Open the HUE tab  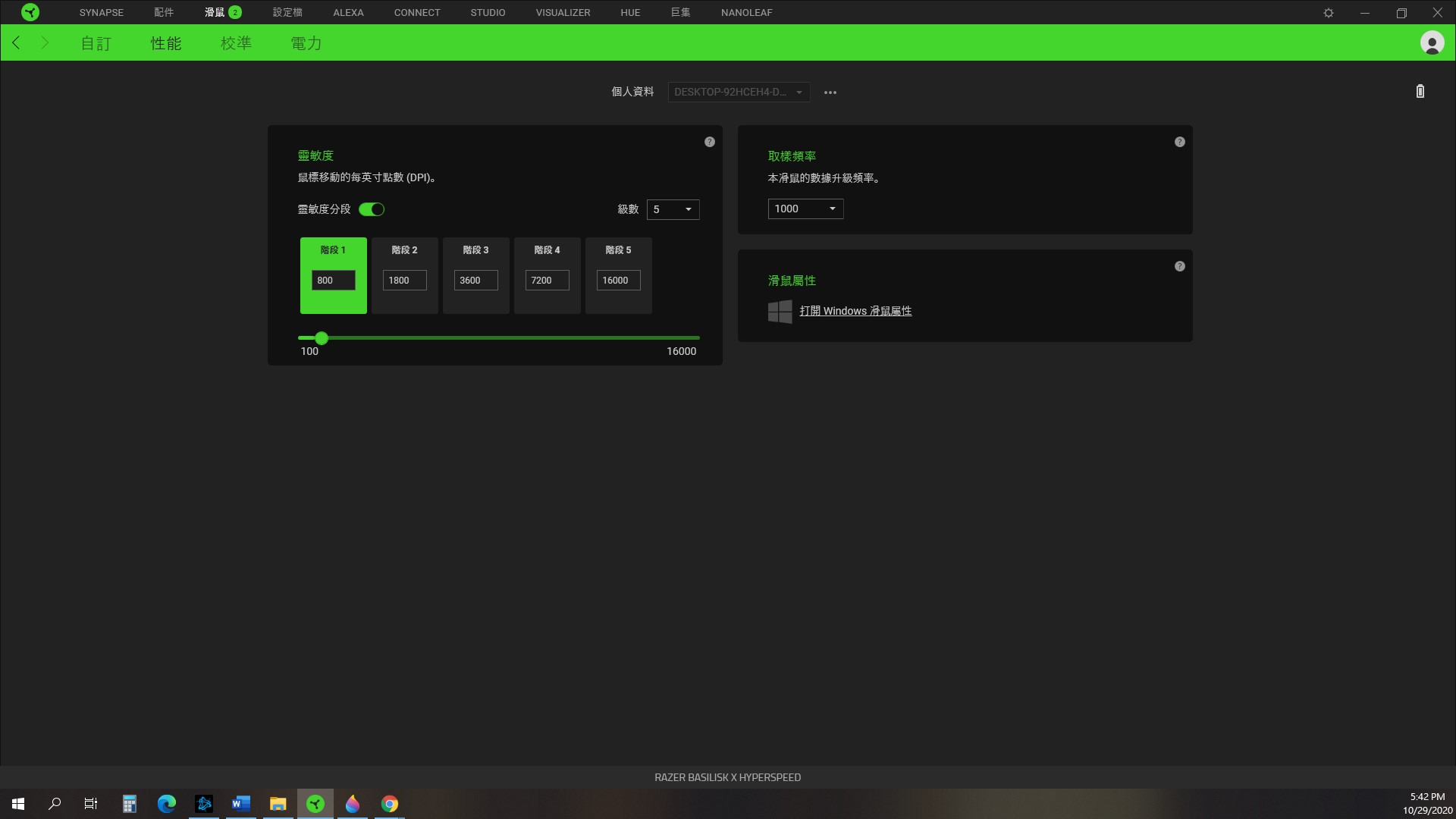pyautogui.click(x=630, y=12)
